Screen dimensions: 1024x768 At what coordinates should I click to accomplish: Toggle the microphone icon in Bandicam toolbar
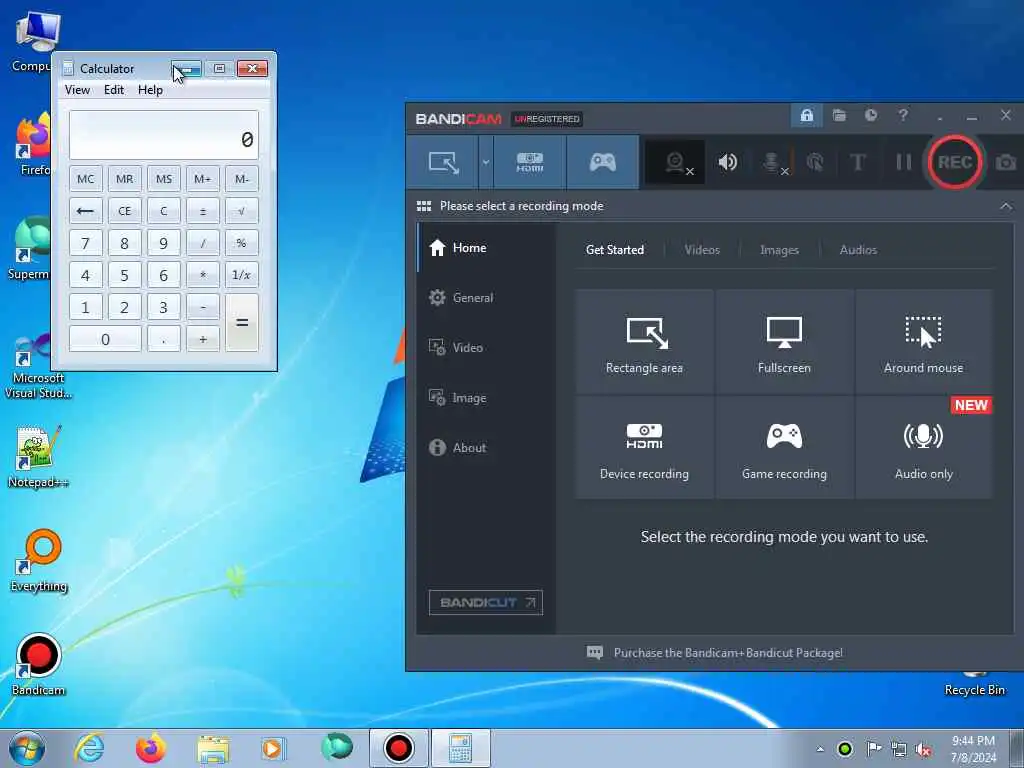pos(773,163)
